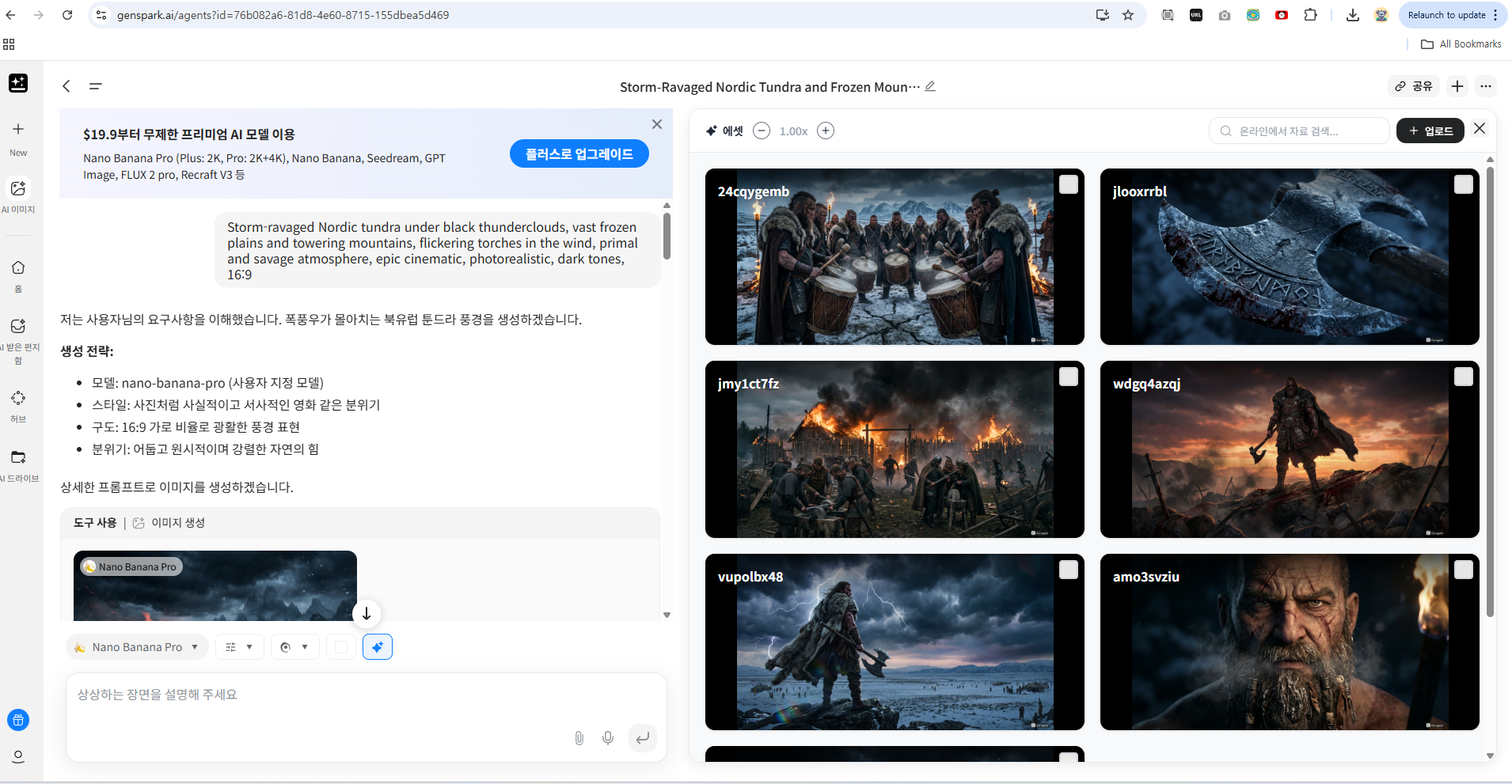
Task: Click the chat panel vertical scrollbar
Action: [x=667, y=237]
